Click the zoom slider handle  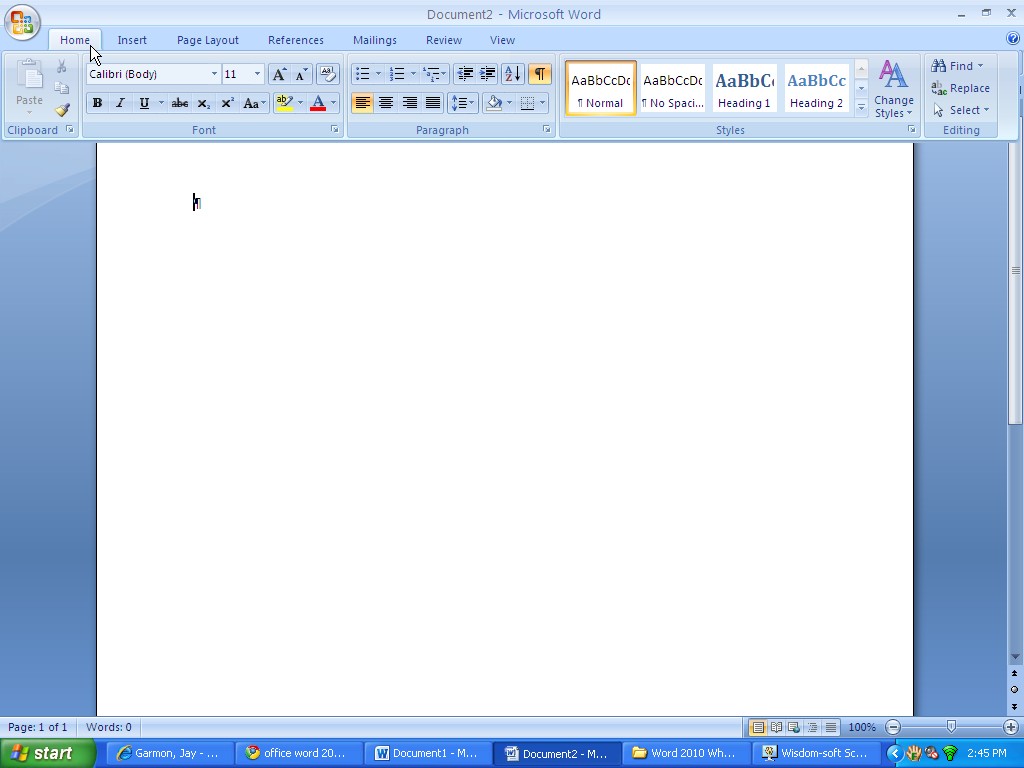pos(951,727)
